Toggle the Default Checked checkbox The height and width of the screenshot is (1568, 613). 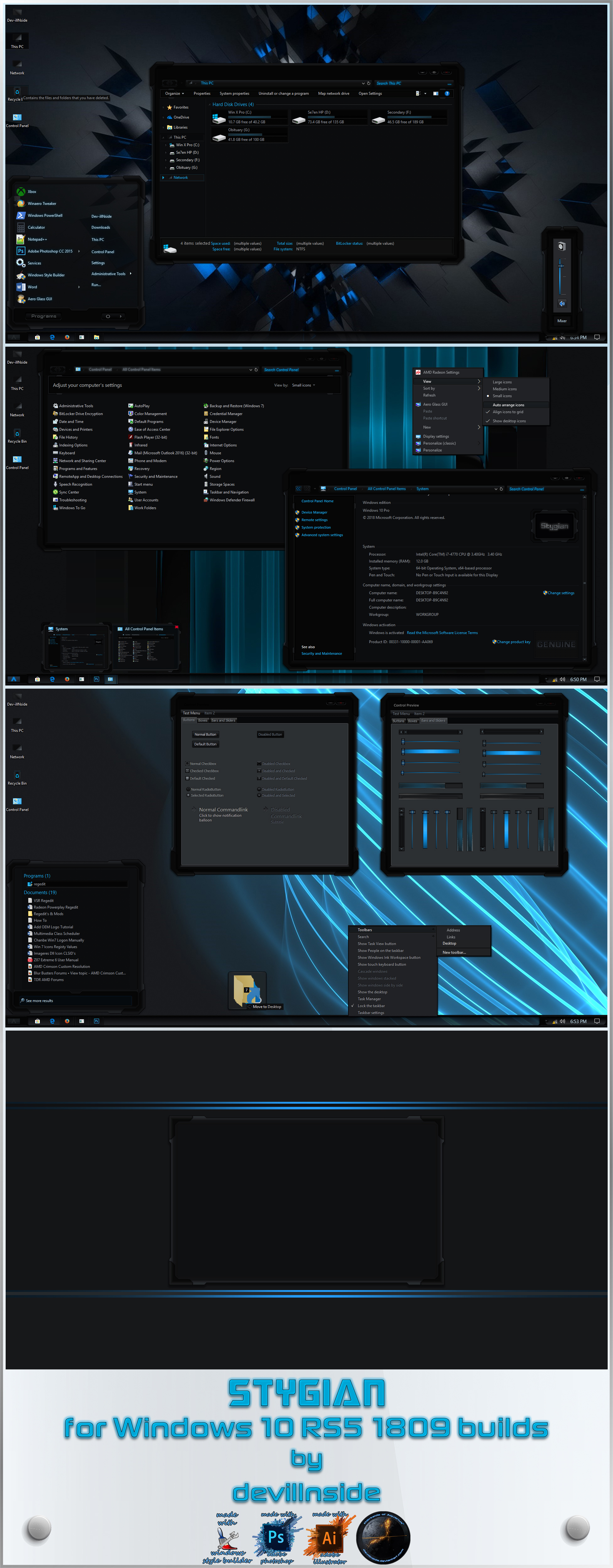(x=187, y=778)
